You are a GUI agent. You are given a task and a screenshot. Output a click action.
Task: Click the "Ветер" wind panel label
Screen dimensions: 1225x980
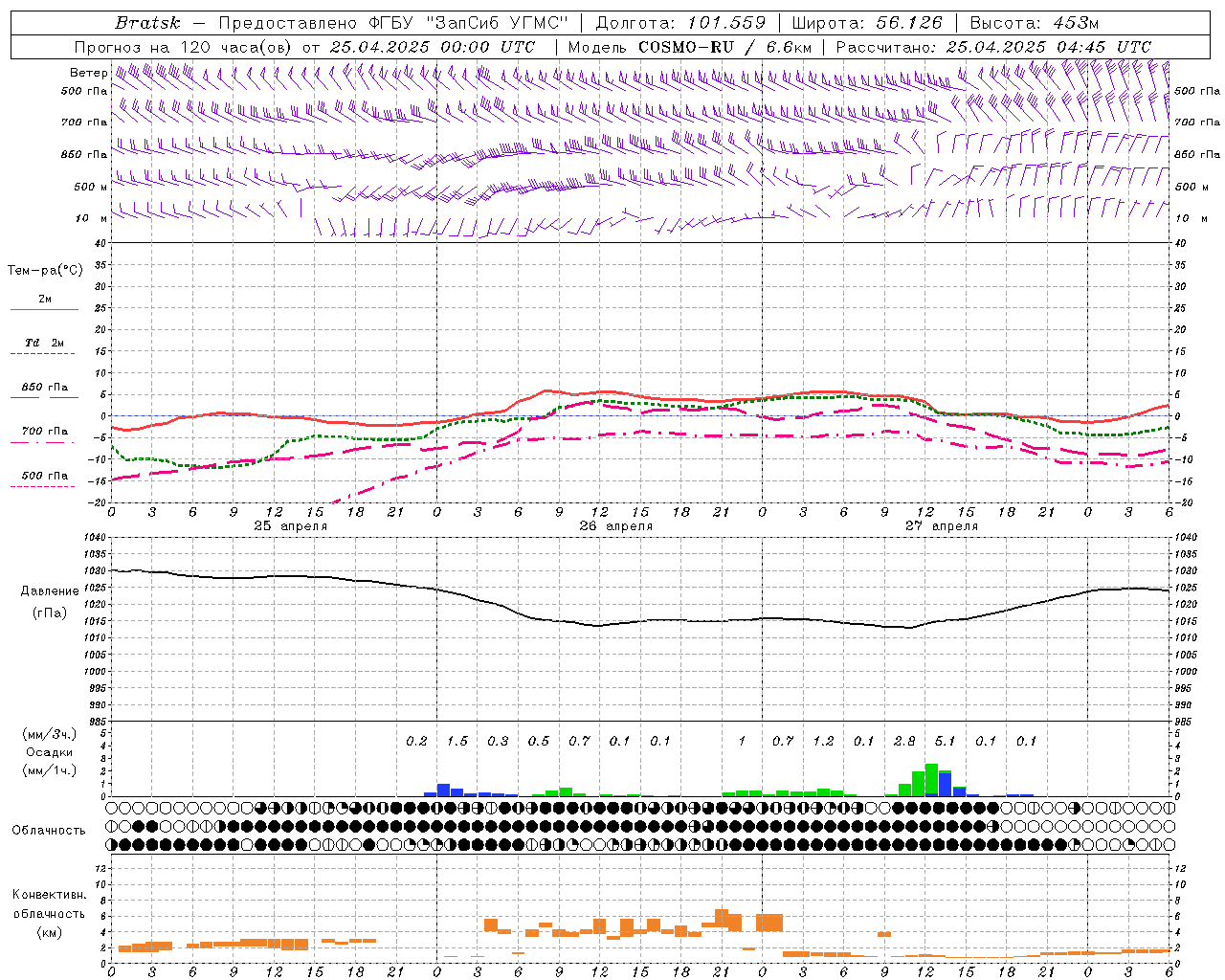click(89, 73)
